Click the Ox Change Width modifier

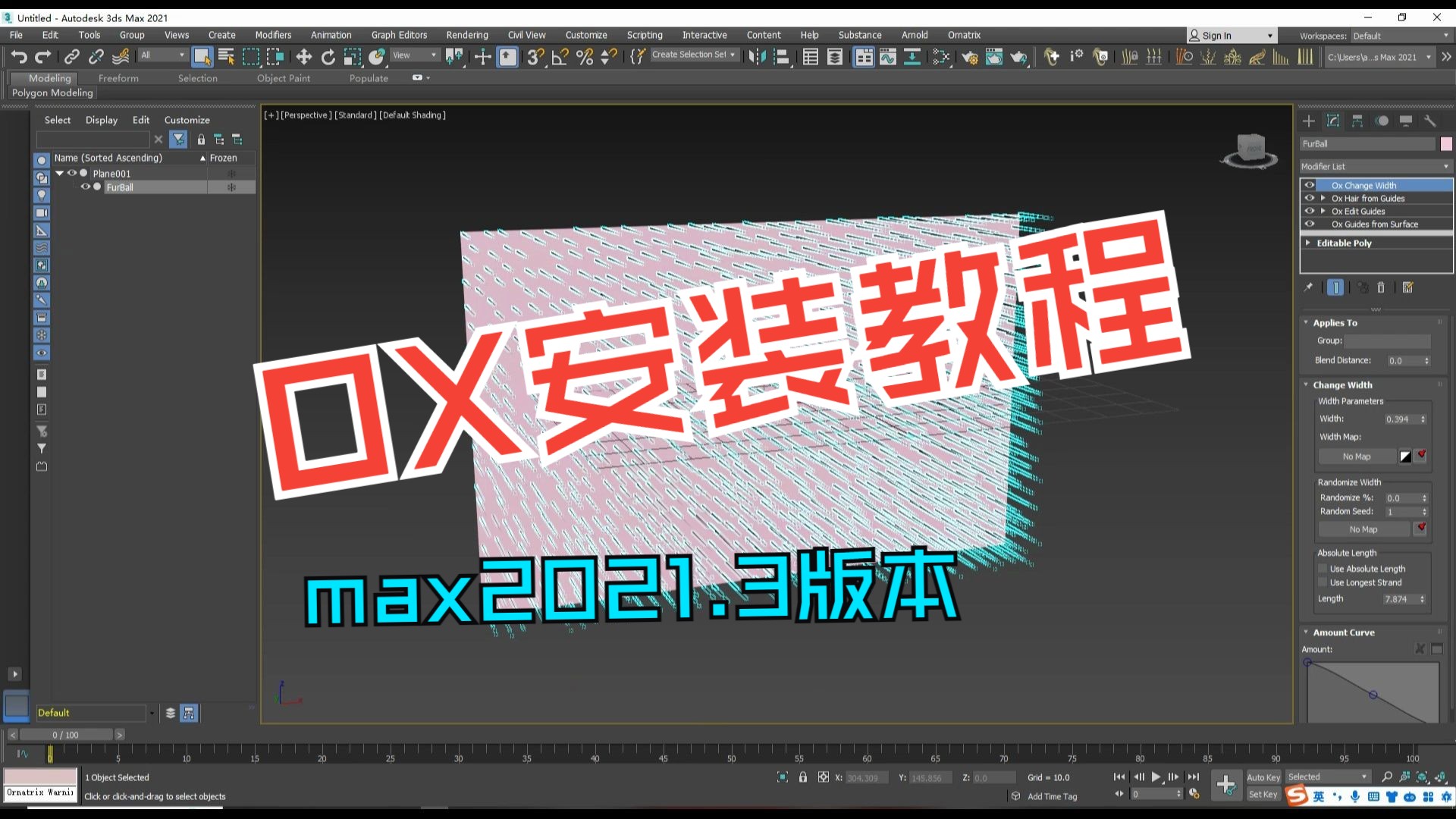[x=1365, y=185]
